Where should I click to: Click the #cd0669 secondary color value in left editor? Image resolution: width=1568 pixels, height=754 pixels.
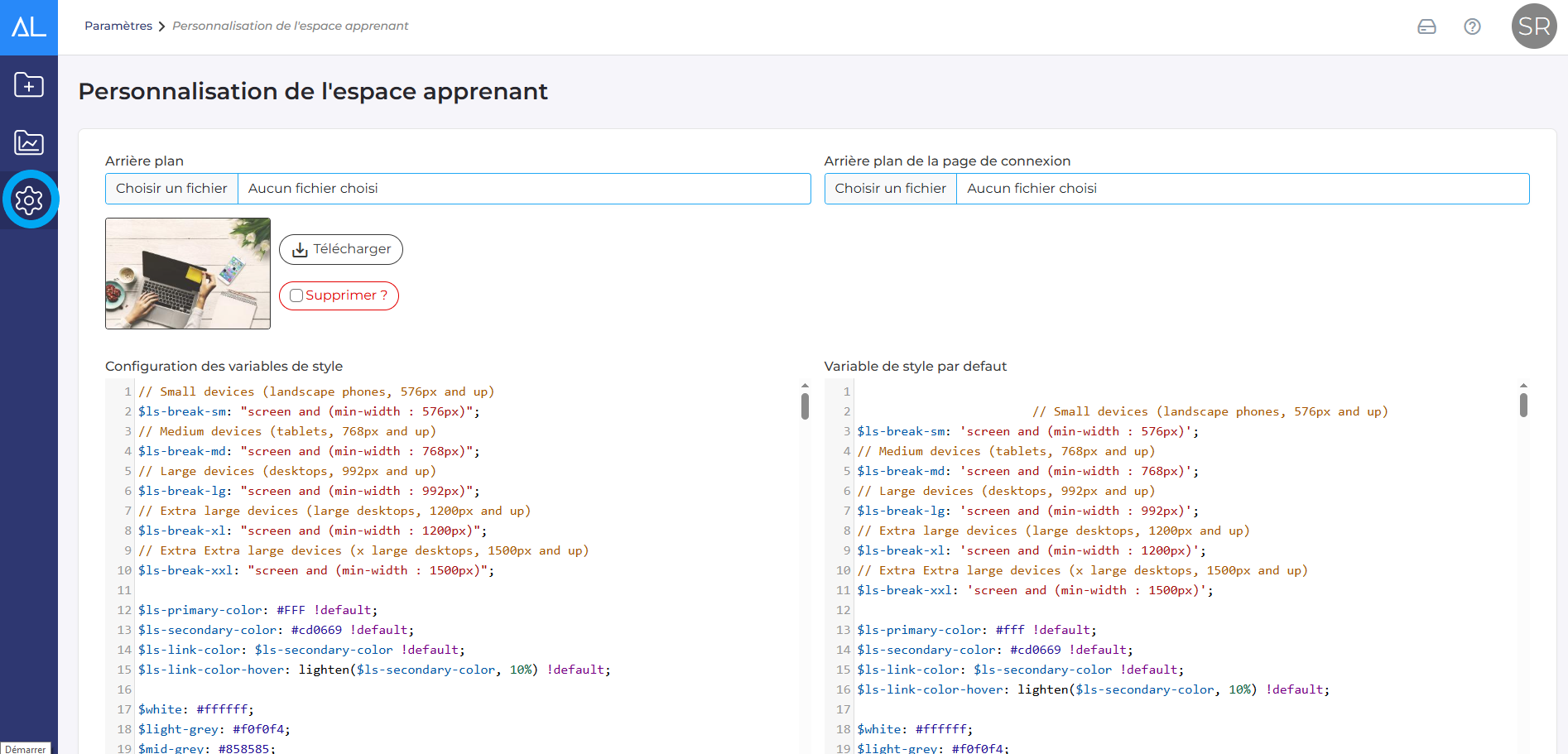pyautogui.click(x=316, y=630)
